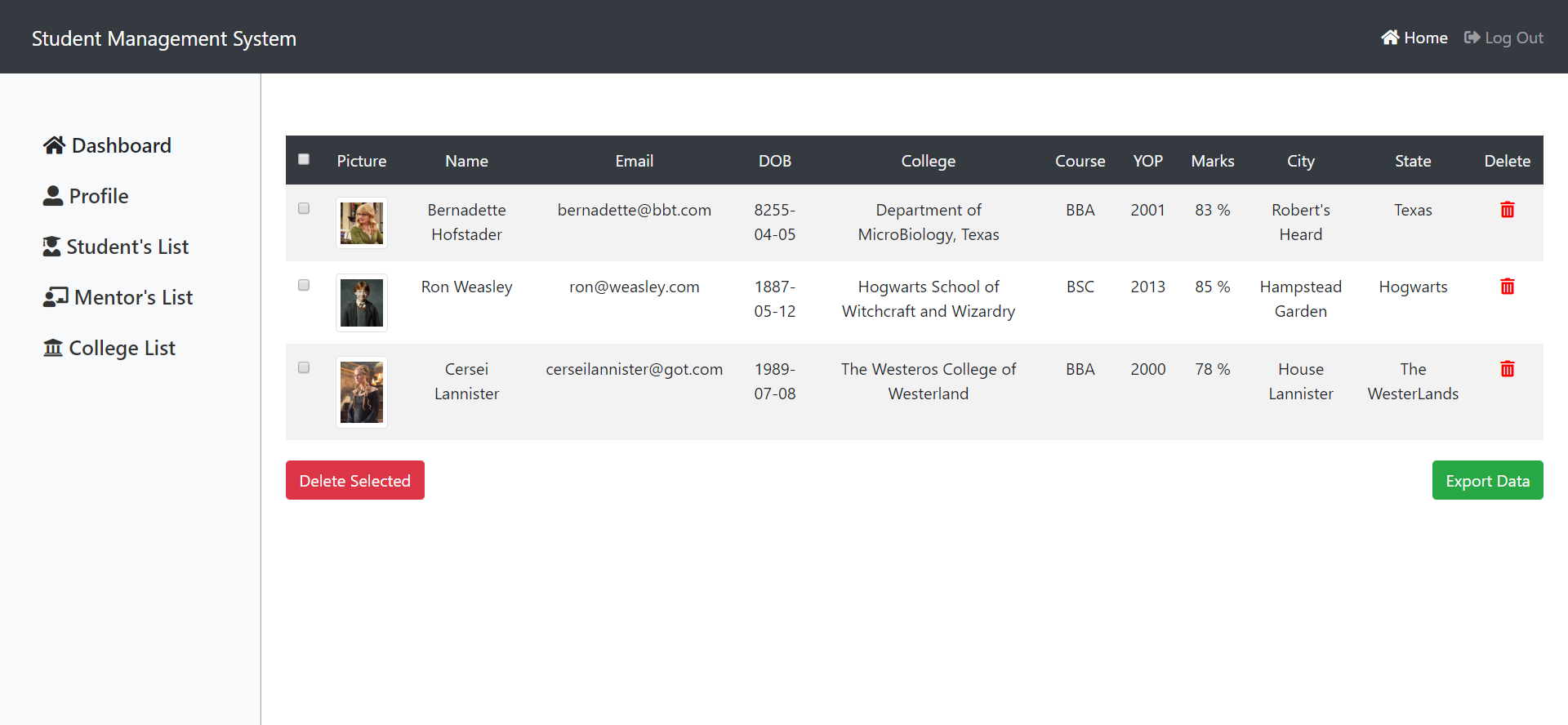Viewport: 1568px width, 725px height.
Task: Open the Dashboard menu item
Action: 107,145
